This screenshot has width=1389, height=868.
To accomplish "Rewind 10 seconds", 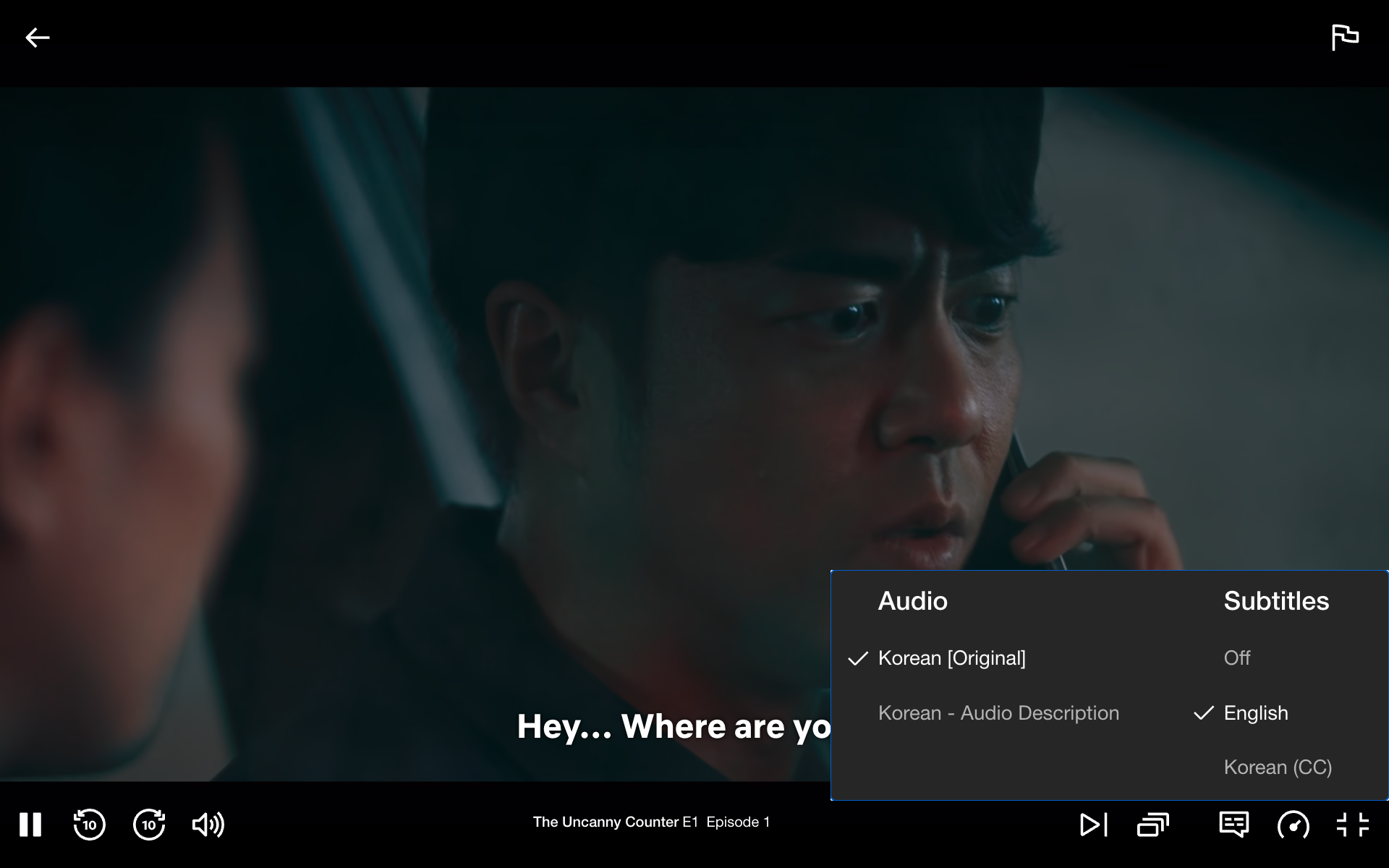I will pyautogui.click(x=90, y=825).
